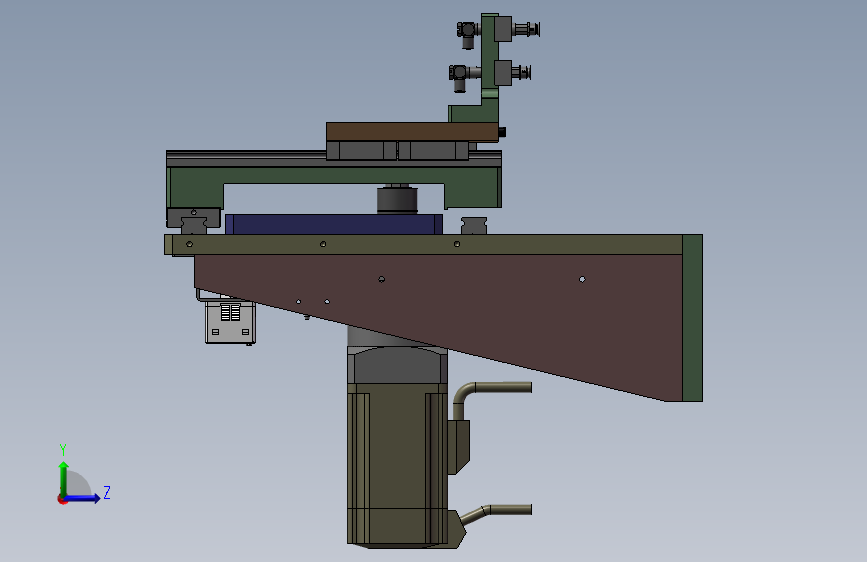Select the olive motor body
The width and height of the screenshot is (867, 562).
coord(397,465)
